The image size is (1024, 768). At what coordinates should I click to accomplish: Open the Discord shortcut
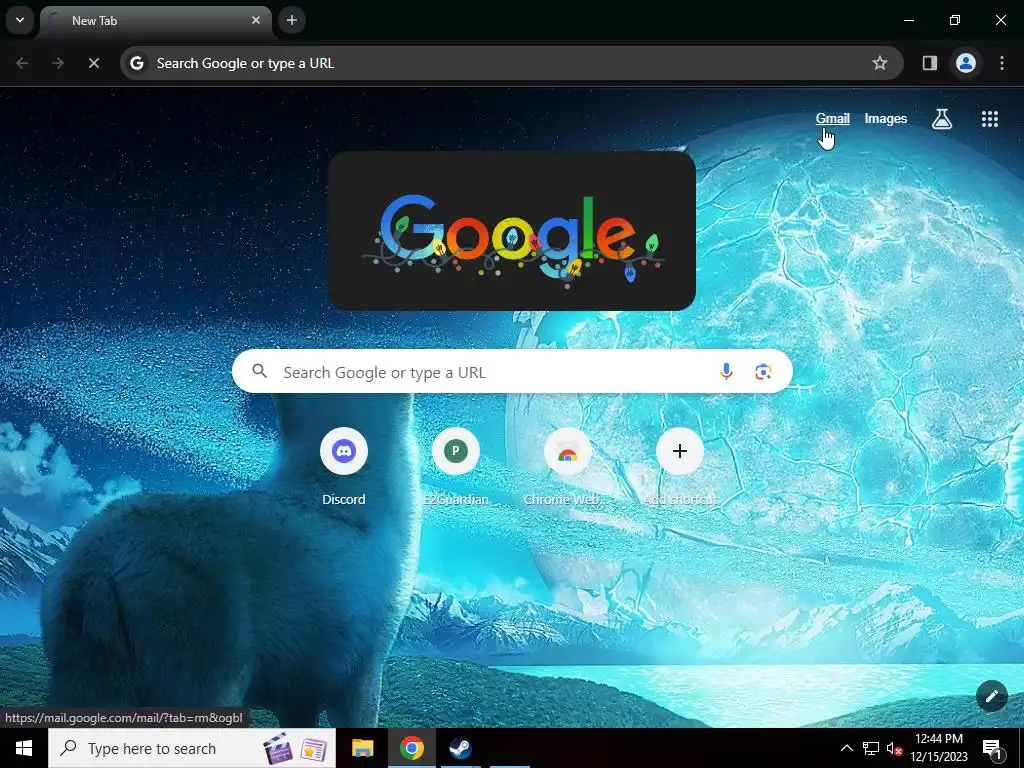coord(344,468)
